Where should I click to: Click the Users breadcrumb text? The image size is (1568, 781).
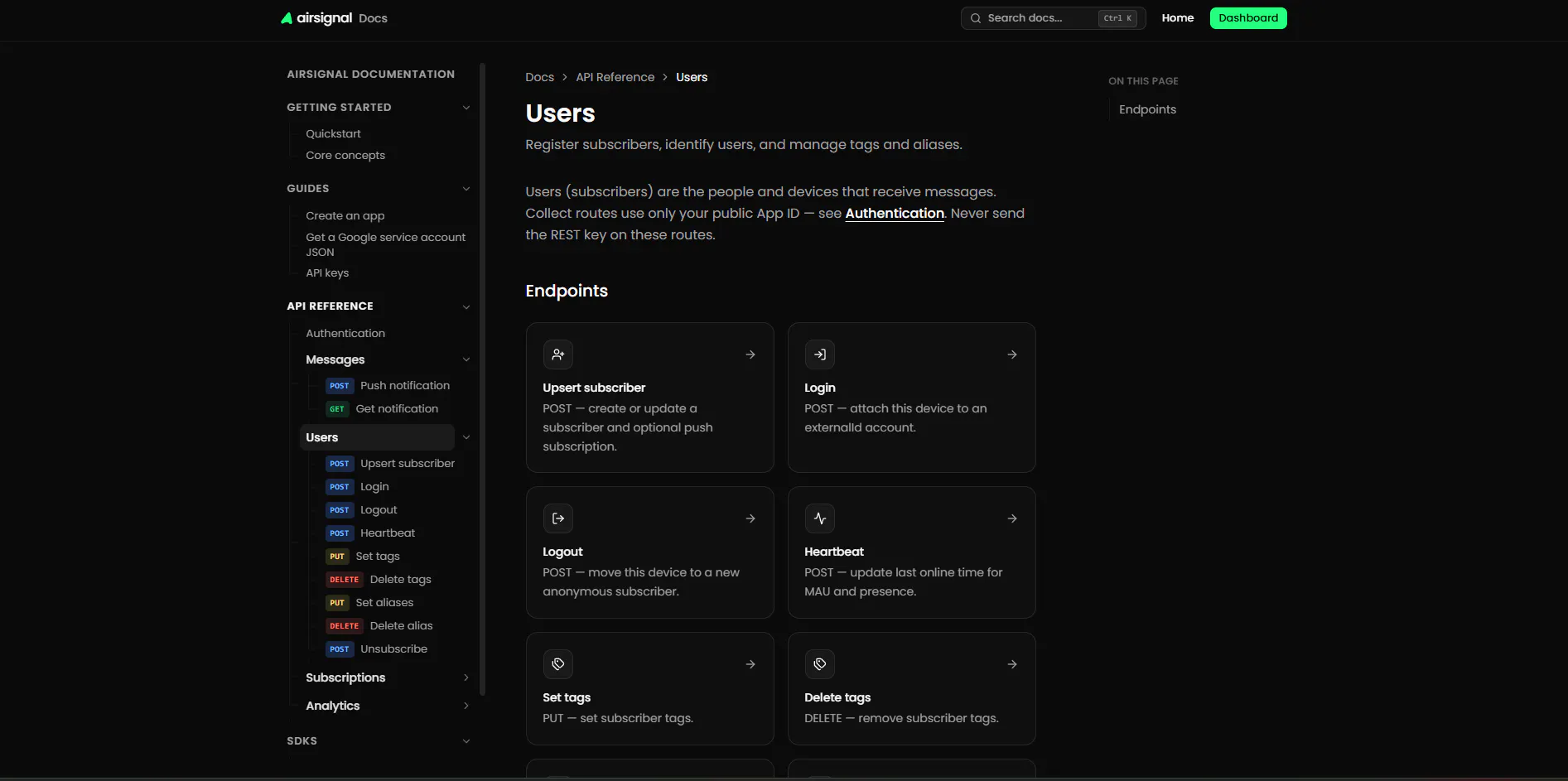tap(692, 77)
